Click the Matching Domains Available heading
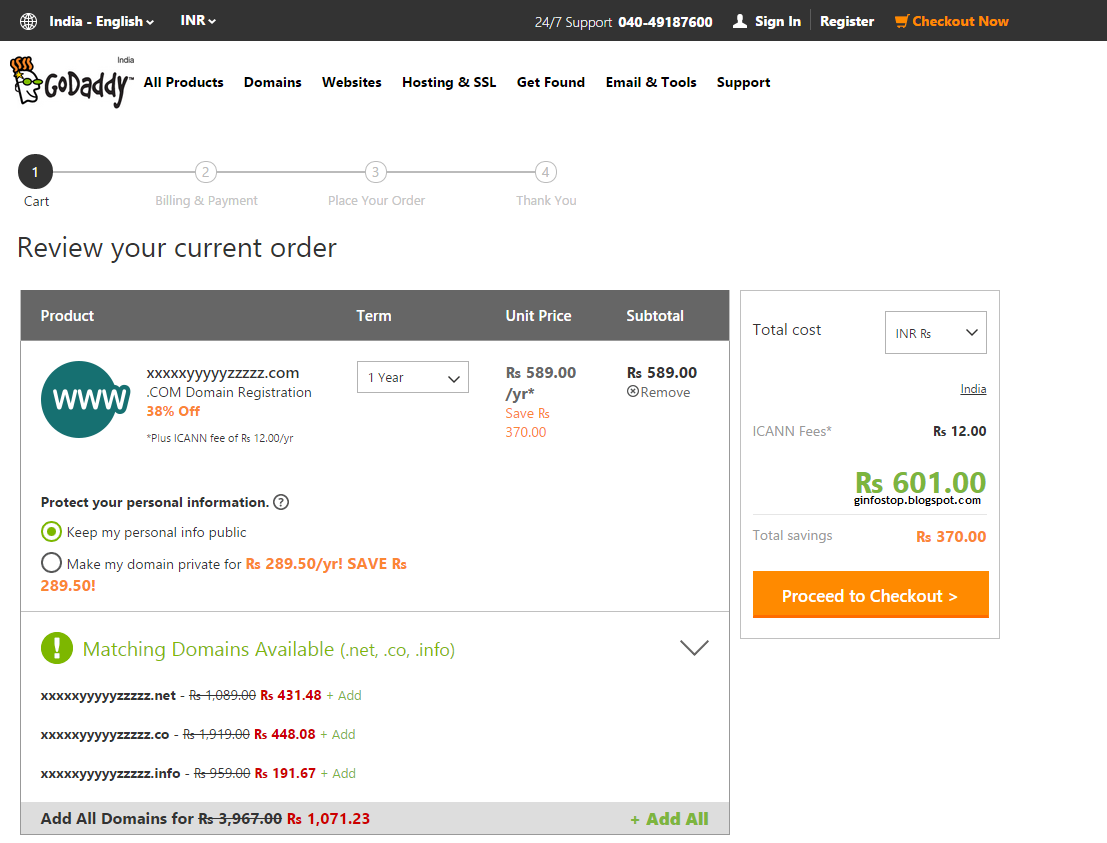The height and width of the screenshot is (843, 1107). tap(268, 649)
